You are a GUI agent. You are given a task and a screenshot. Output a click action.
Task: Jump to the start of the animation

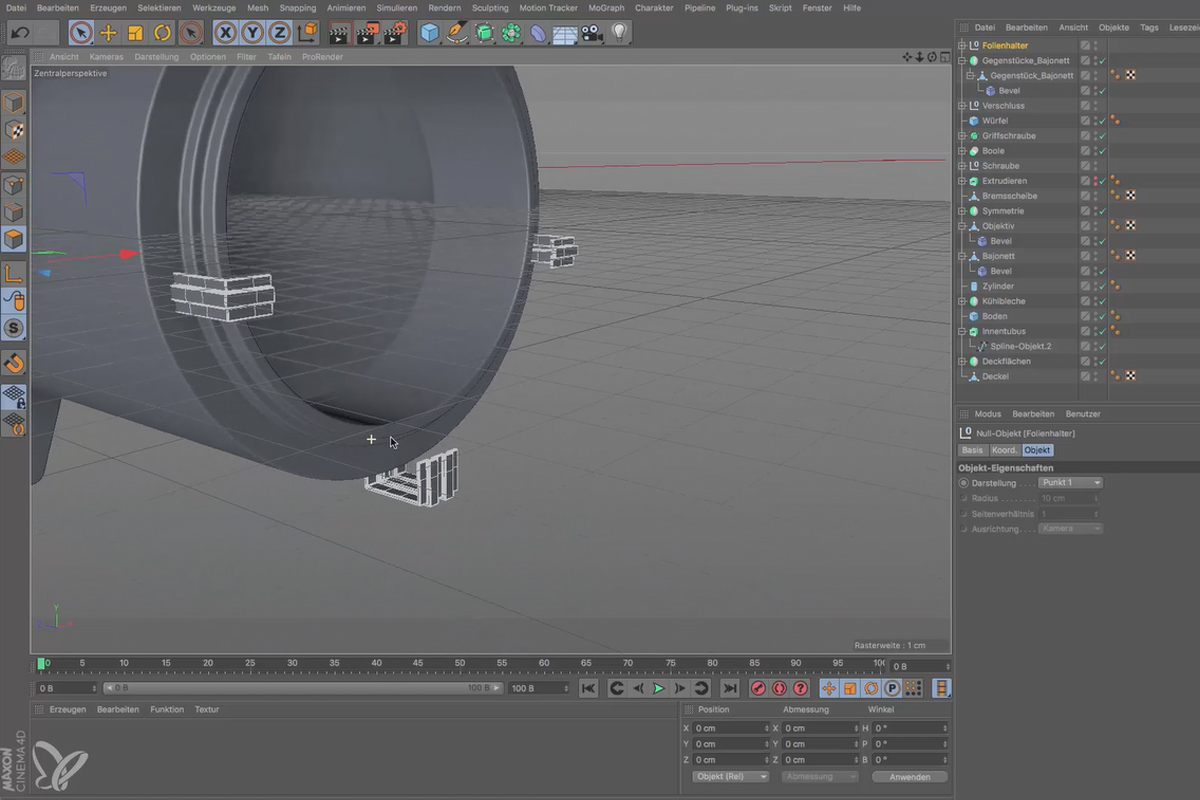point(588,688)
